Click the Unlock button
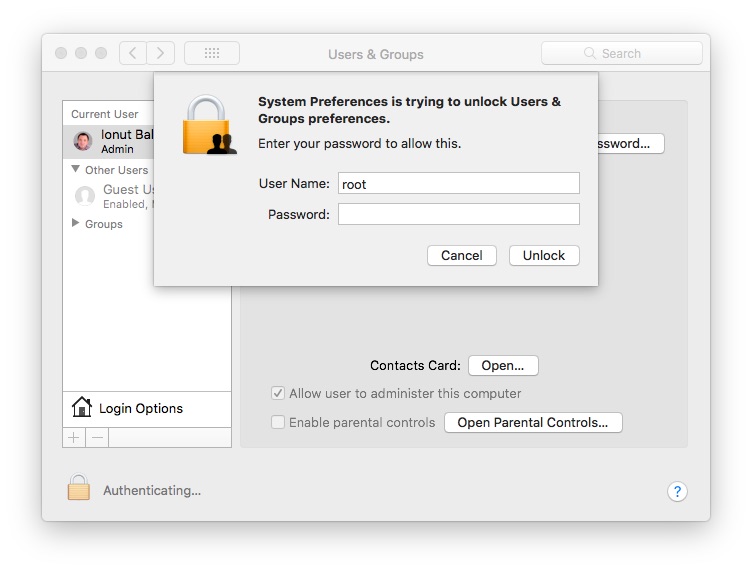This screenshot has height=571, width=752. (x=544, y=256)
